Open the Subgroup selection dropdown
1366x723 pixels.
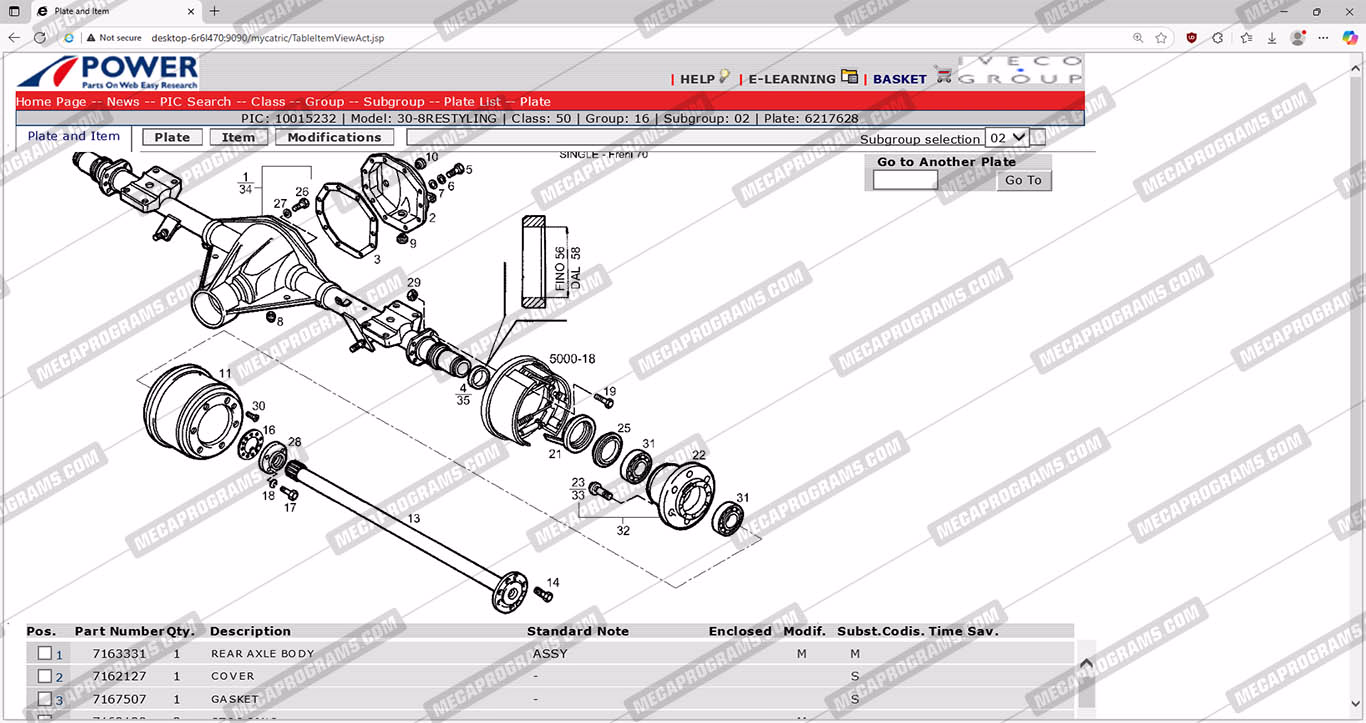1006,138
